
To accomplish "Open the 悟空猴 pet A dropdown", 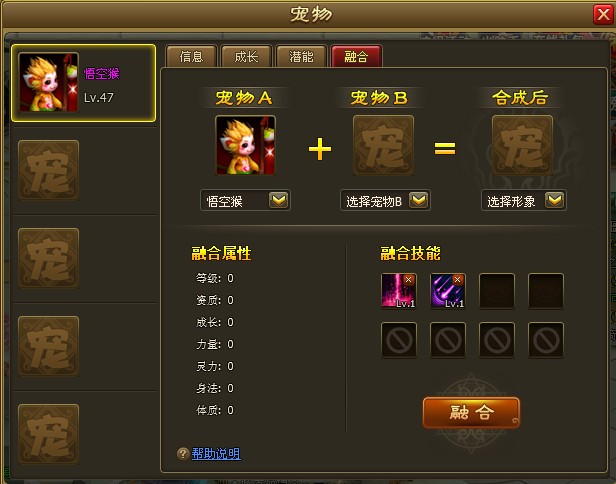I will point(279,200).
